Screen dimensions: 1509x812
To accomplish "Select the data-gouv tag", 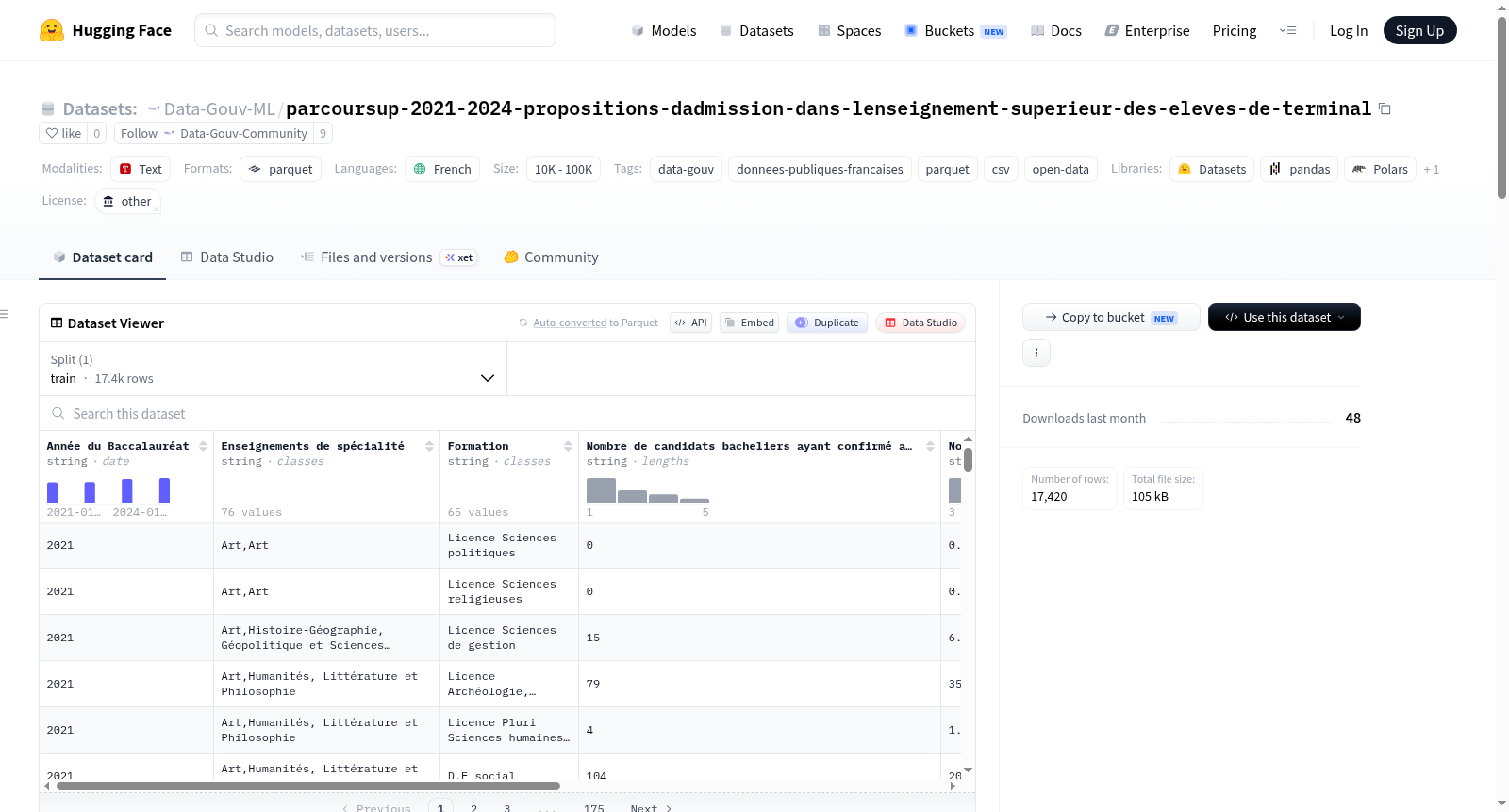I will tap(686, 169).
